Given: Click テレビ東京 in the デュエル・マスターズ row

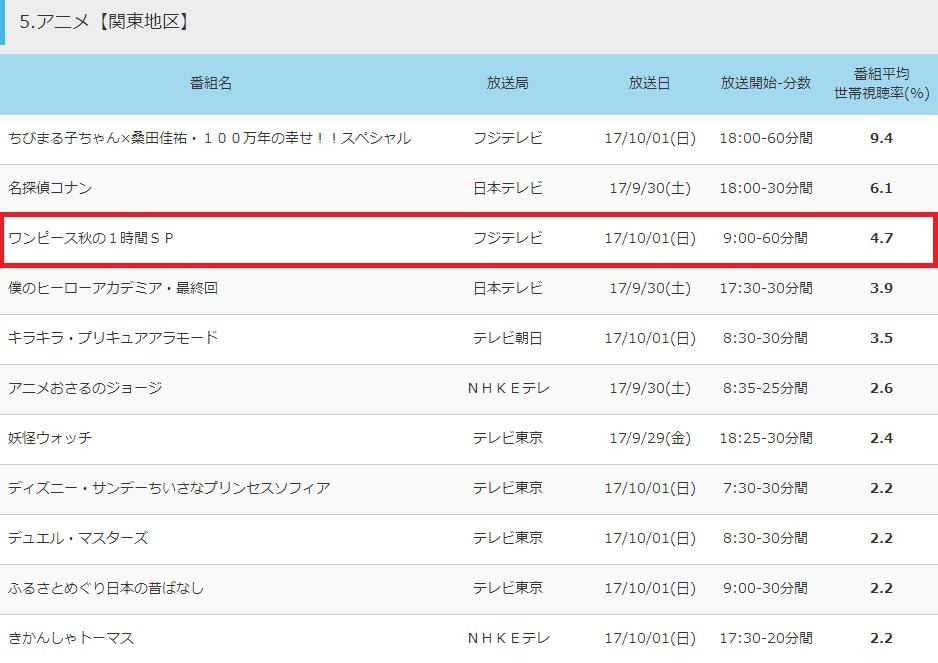Looking at the screenshot, I should 508,538.
